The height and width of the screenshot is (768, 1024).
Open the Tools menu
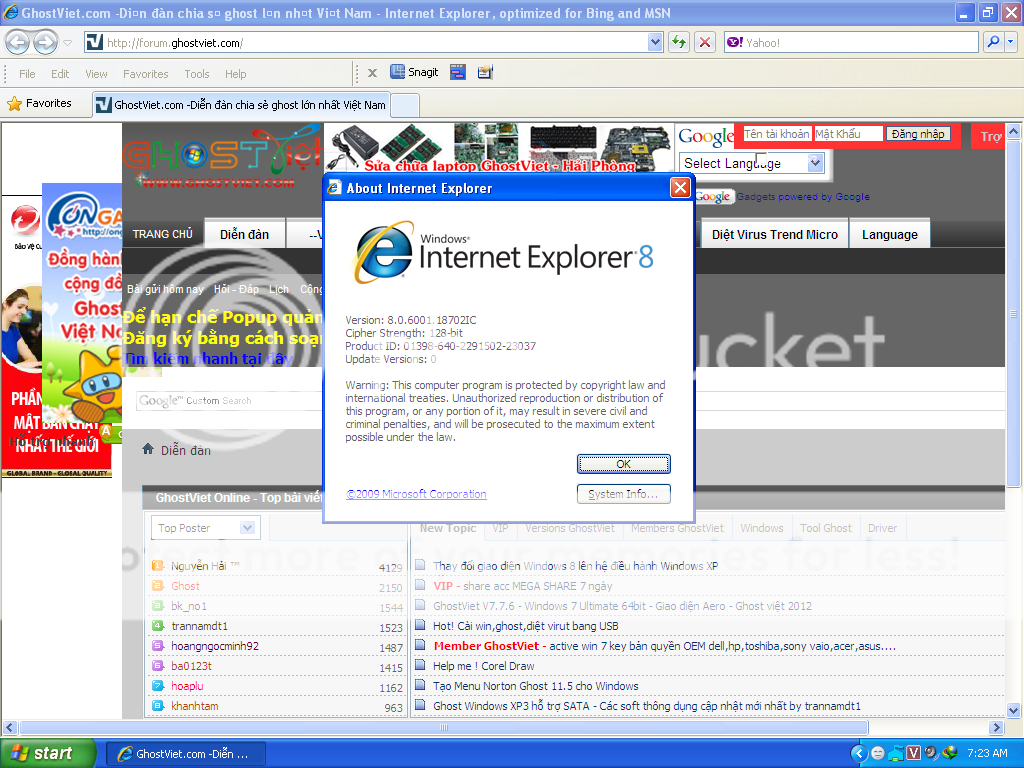[197, 74]
